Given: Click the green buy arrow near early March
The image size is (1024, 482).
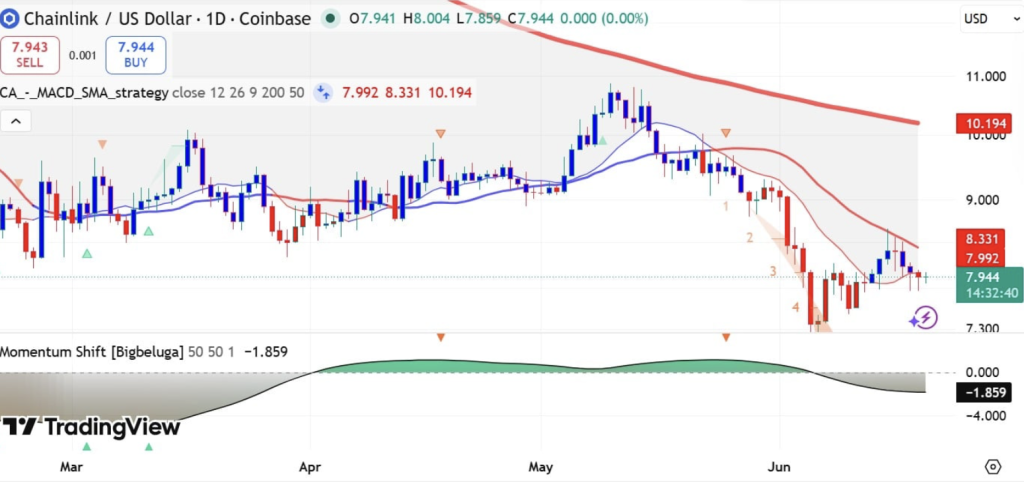Looking at the screenshot, I should pos(87,253).
